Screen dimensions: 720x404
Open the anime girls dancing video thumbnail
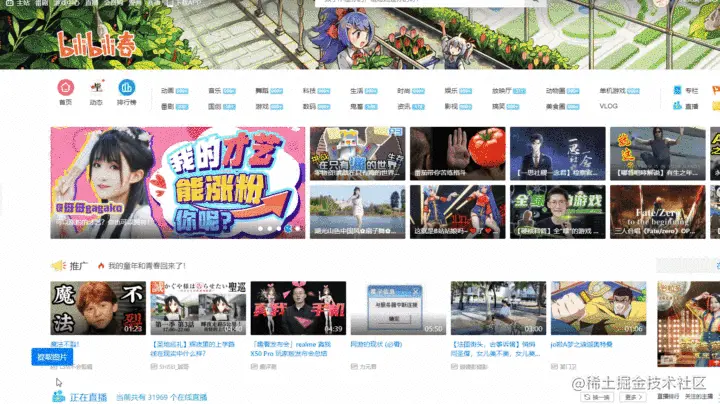[x=457, y=212]
